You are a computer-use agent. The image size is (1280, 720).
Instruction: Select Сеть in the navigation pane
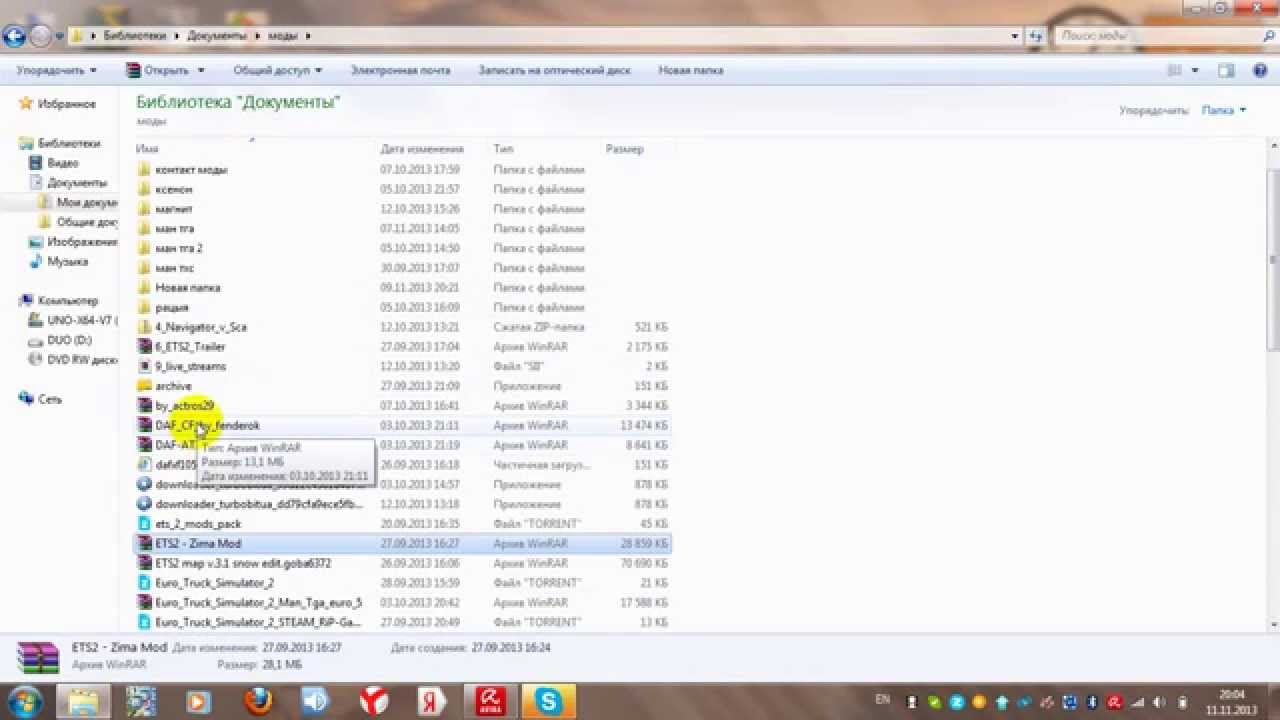coord(50,399)
